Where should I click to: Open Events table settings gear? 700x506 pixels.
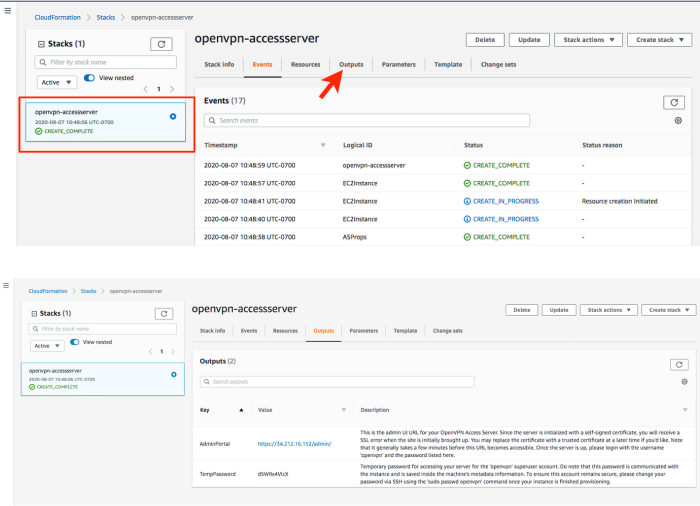tap(678, 121)
